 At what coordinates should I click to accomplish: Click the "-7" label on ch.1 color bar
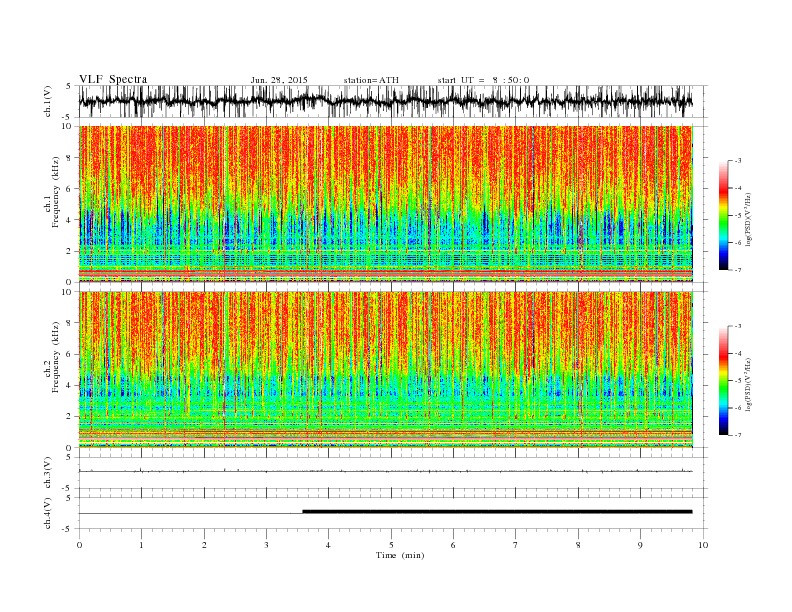click(x=737, y=270)
